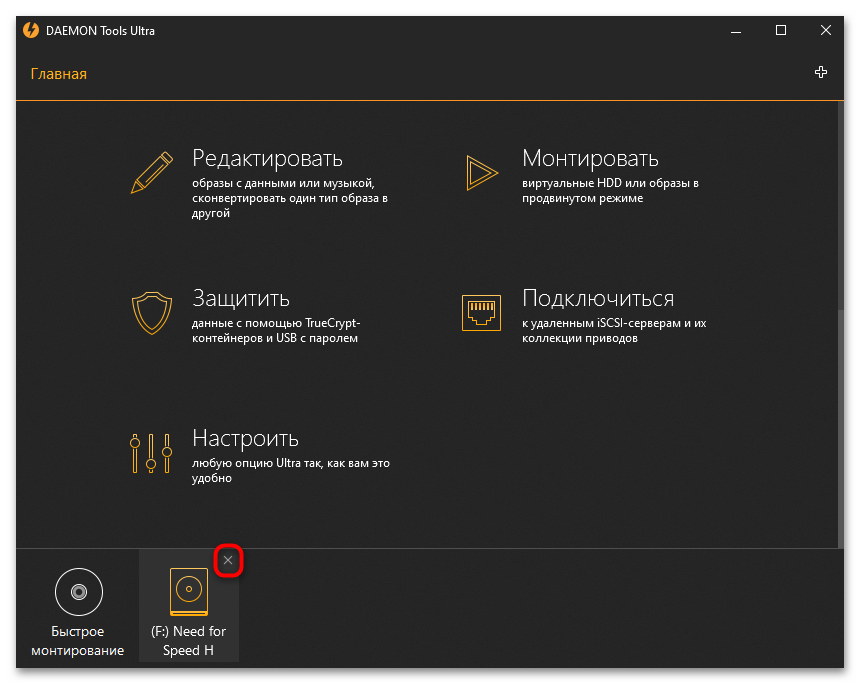Open the Подключиться heading
Screen dimensions: 860x684
[598, 298]
